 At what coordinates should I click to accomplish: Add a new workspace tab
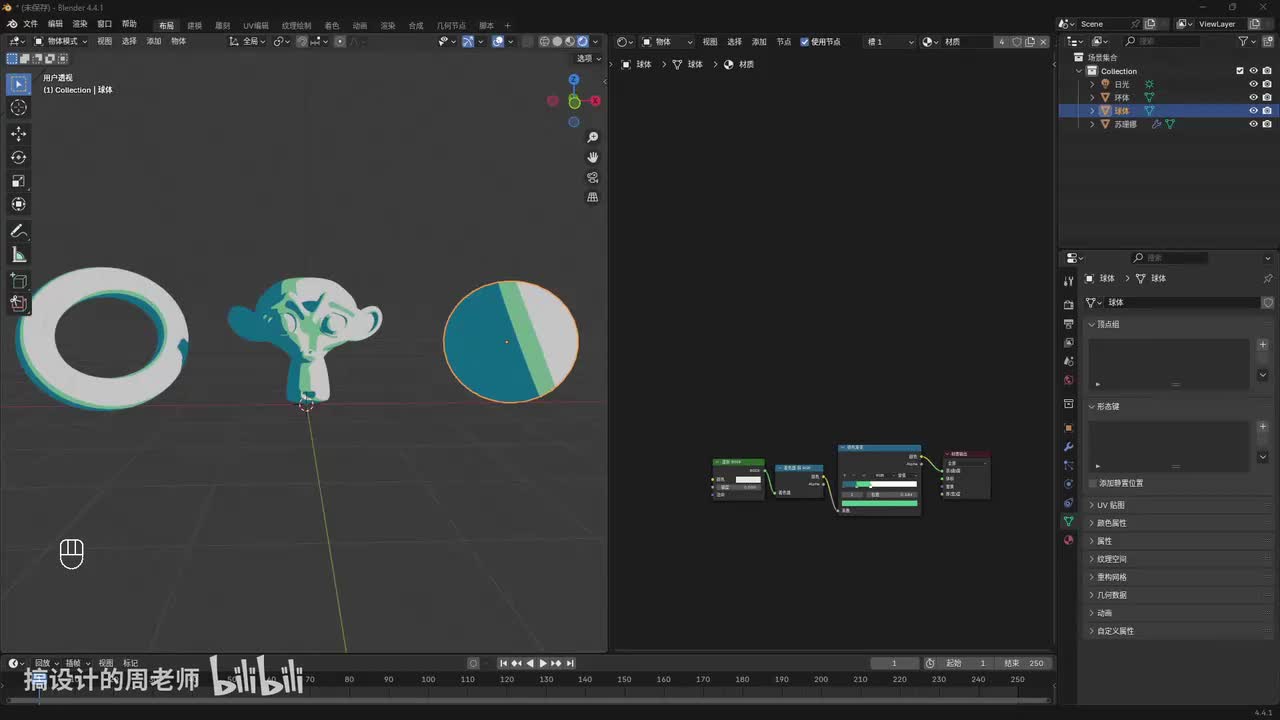tap(507, 25)
